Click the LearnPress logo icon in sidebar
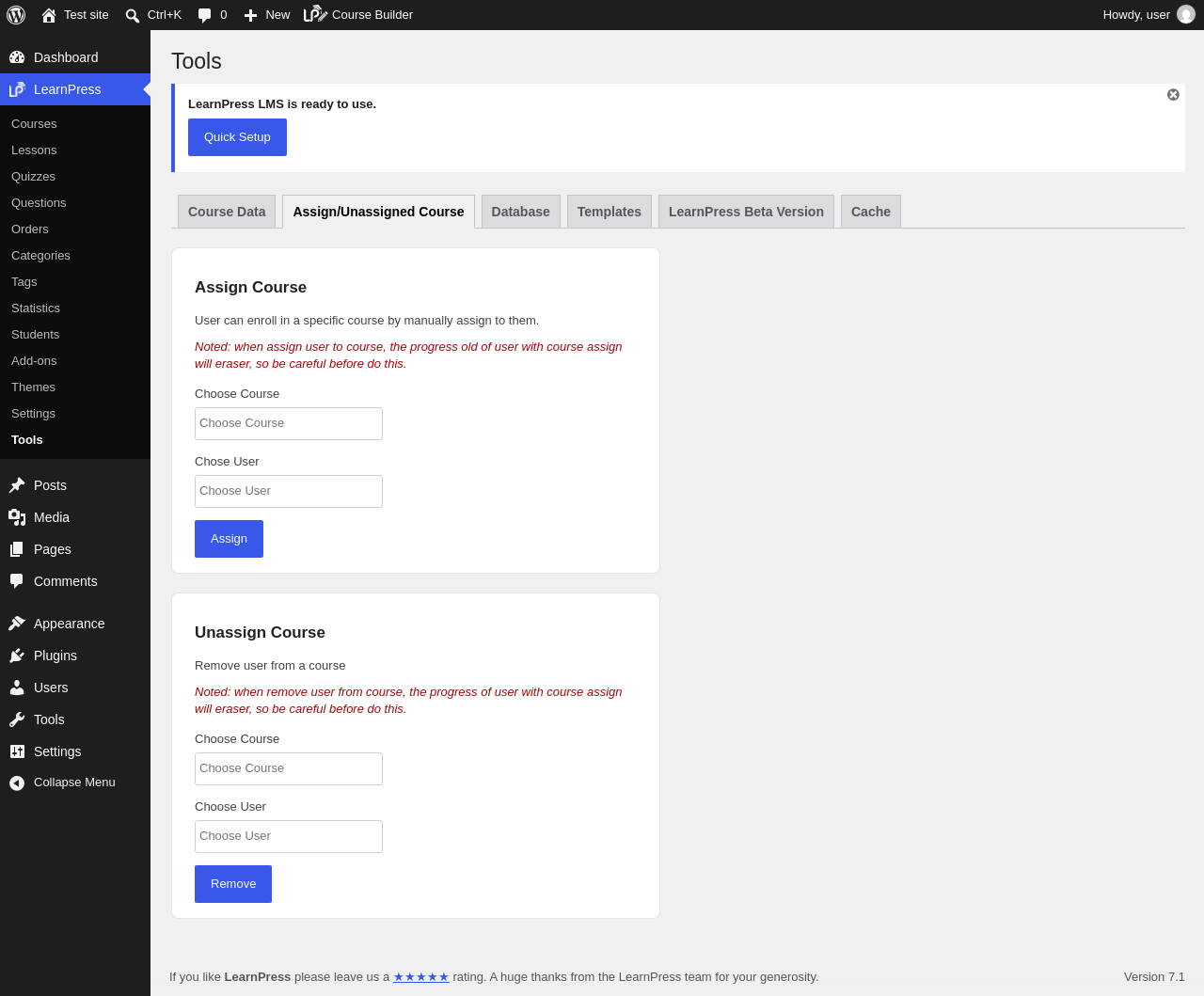The width and height of the screenshot is (1204, 996). pyautogui.click(x=17, y=89)
